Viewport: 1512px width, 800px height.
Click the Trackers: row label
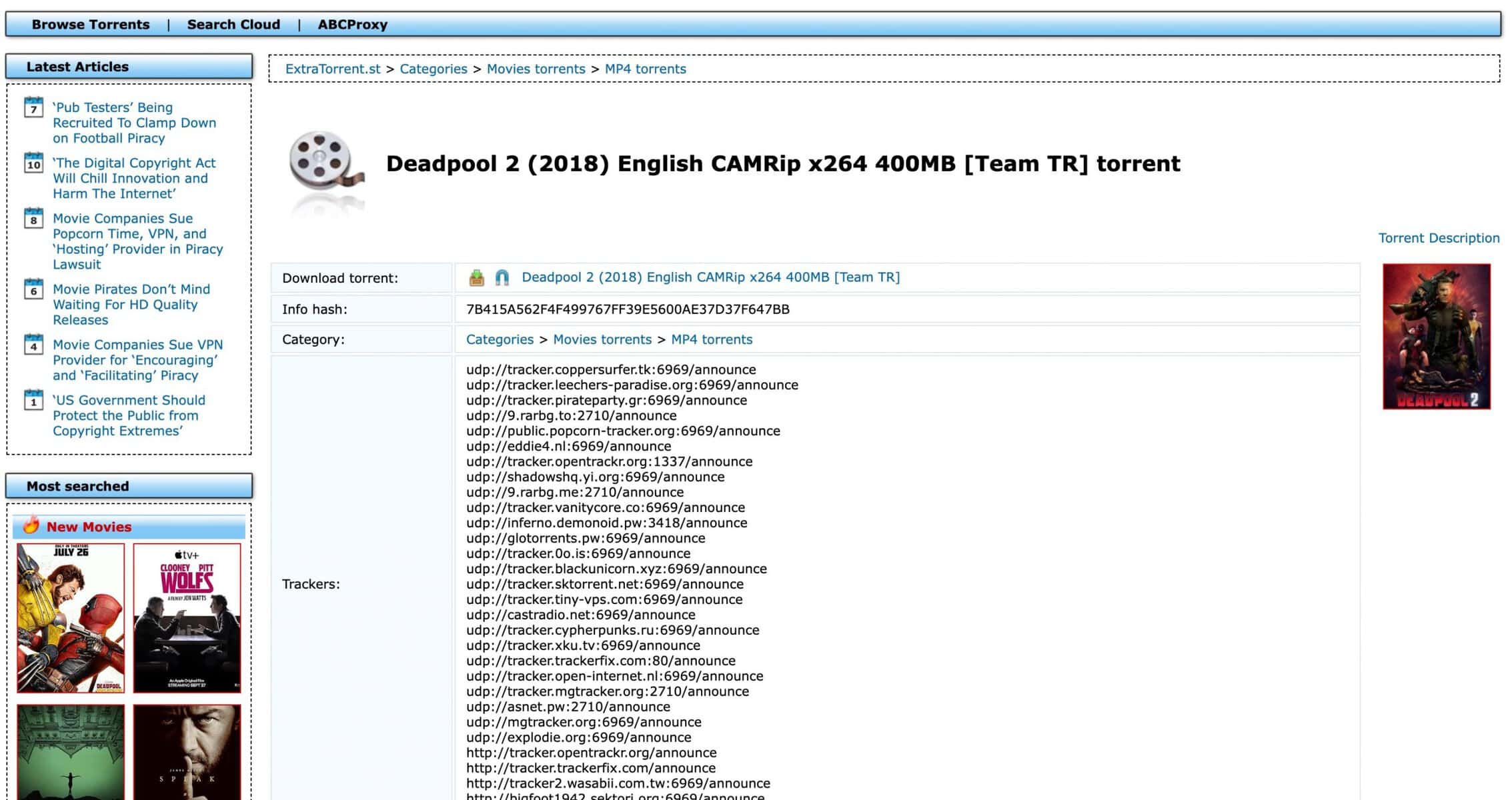(x=311, y=584)
